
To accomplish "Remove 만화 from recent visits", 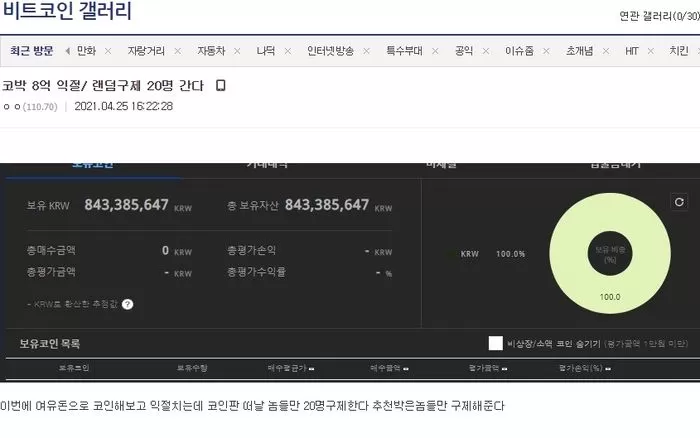I will click(108, 51).
